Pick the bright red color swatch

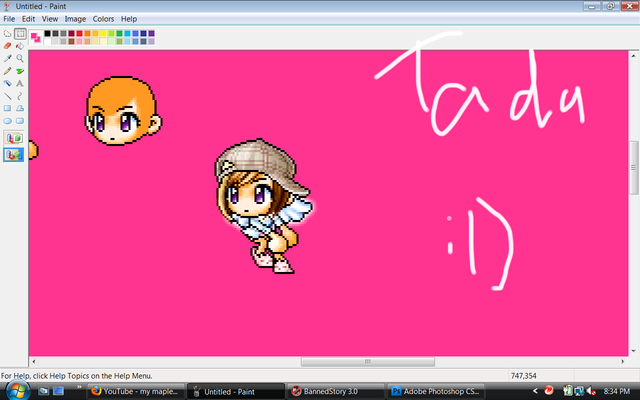tap(79, 33)
